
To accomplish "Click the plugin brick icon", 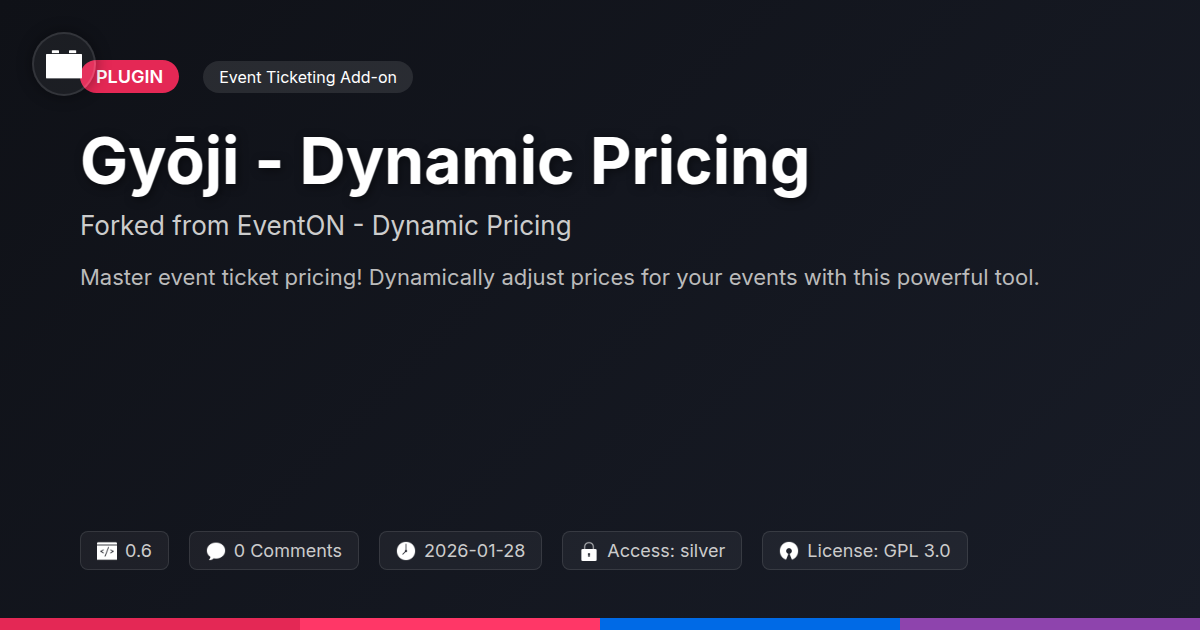I will 64,65.
